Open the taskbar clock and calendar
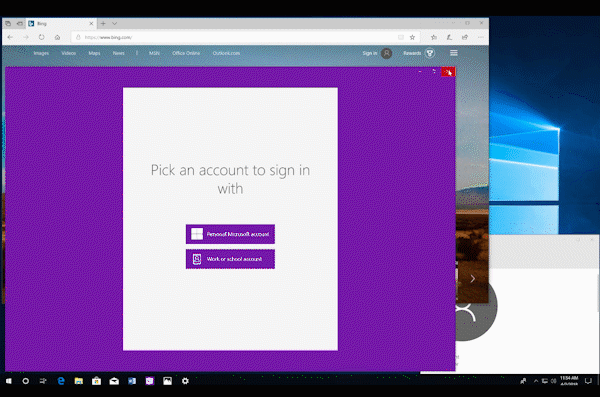Image resolution: width=600 pixels, height=397 pixels. pyautogui.click(x=569, y=381)
